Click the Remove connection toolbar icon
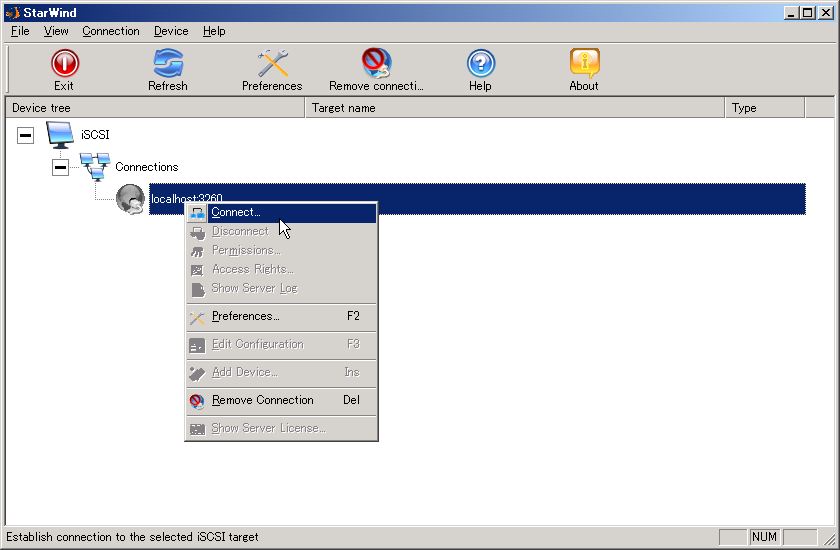Screen dimensions: 840x550 pos(376,65)
